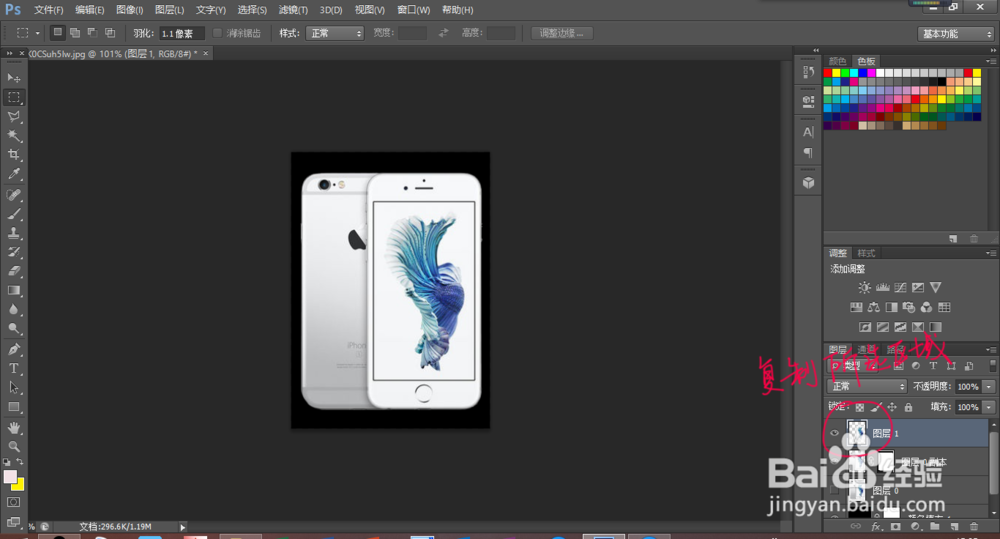
Task: Open the 基本功能 workspace dropdown
Action: [x=956, y=34]
